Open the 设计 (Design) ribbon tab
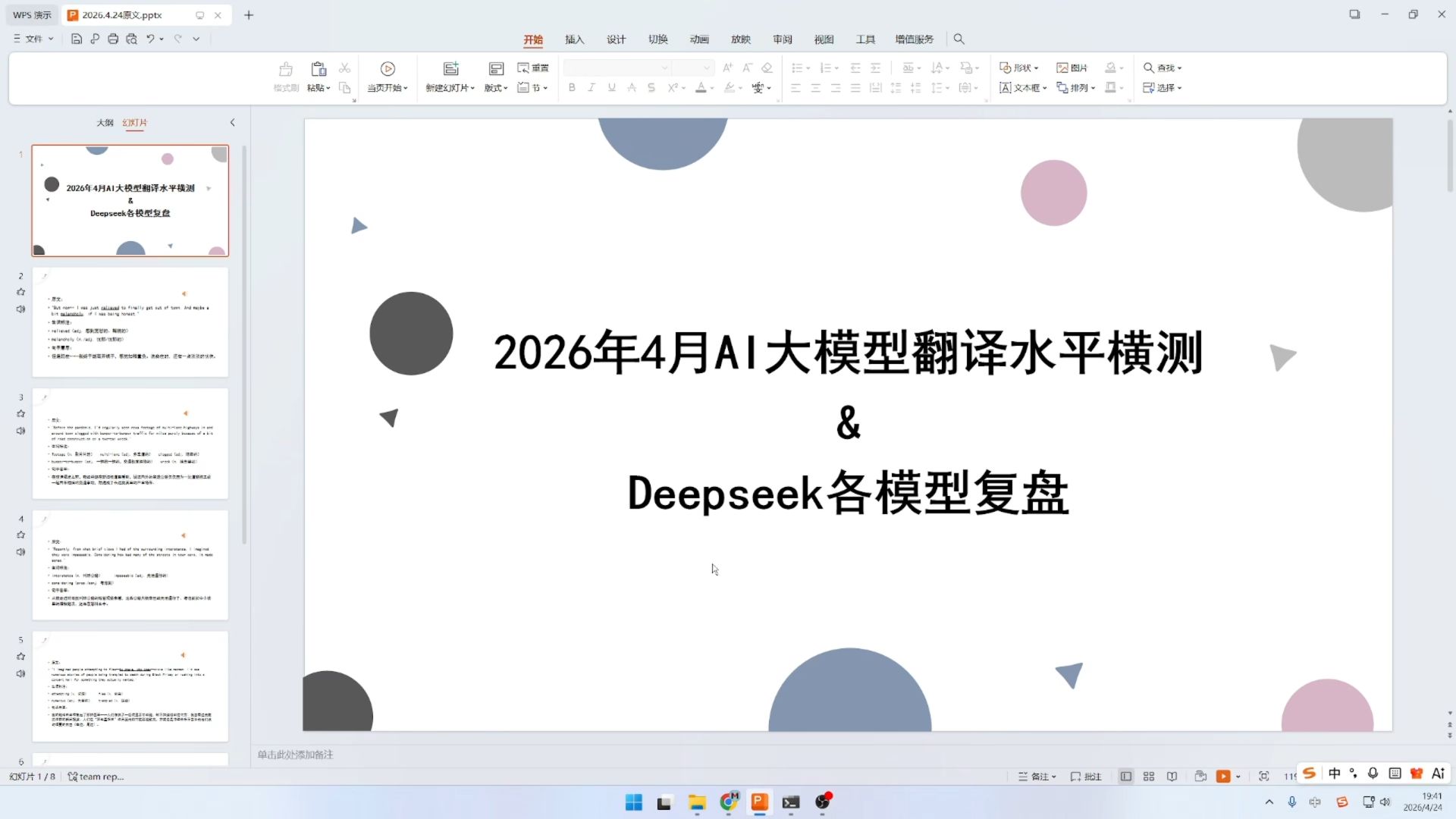Image resolution: width=1456 pixels, height=819 pixels. point(617,39)
